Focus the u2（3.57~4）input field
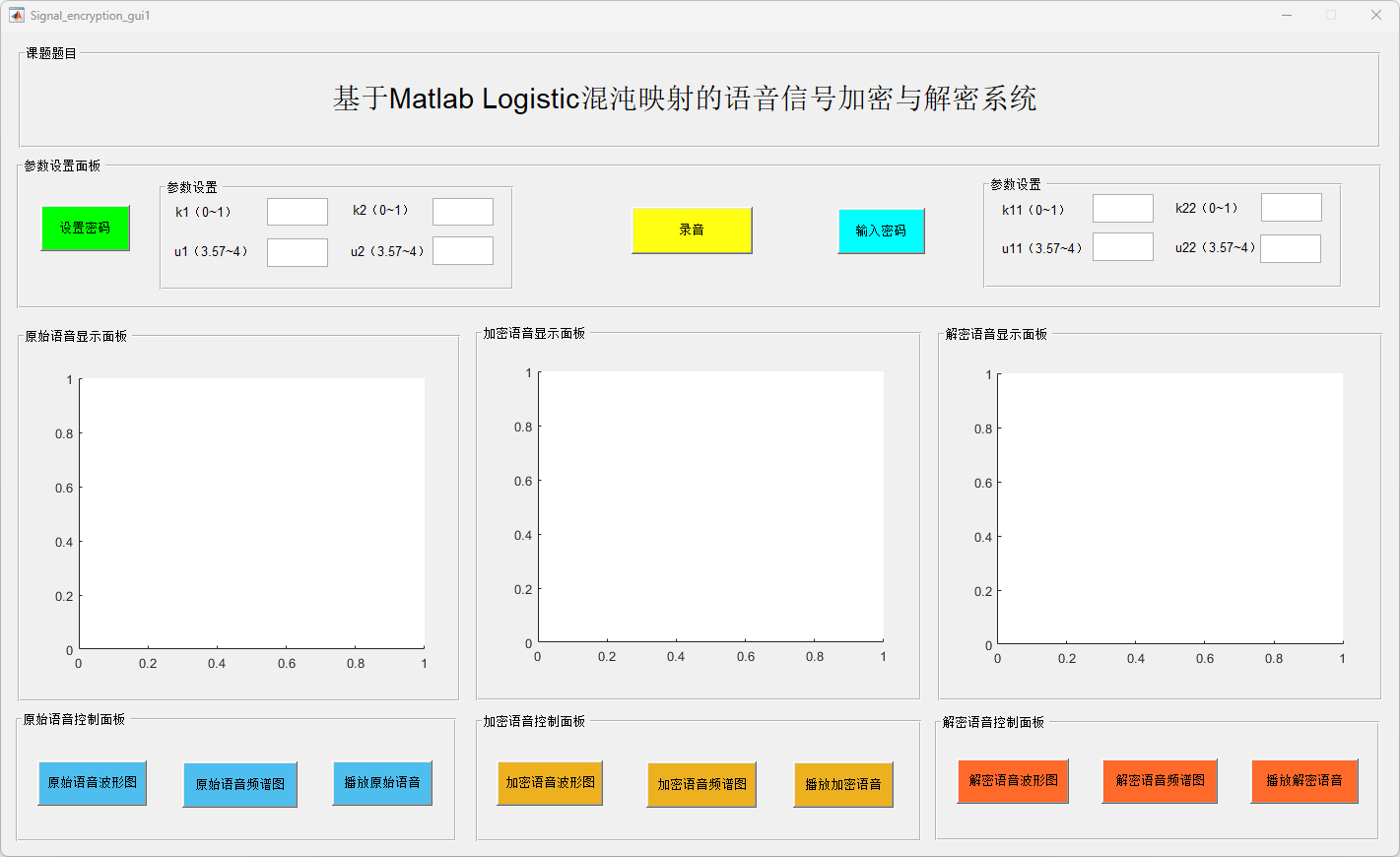This screenshot has height=857, width=1400. point(463,251)
